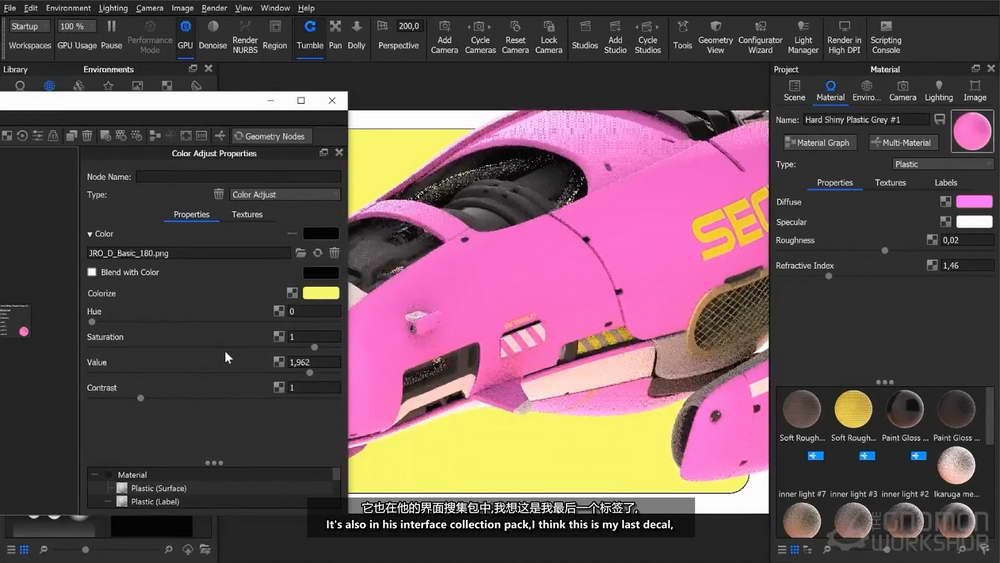Open the Plastic material type dropdown
Image resolution: width=1000 pixels, height=563 pixels.
(x=943, y=164)
